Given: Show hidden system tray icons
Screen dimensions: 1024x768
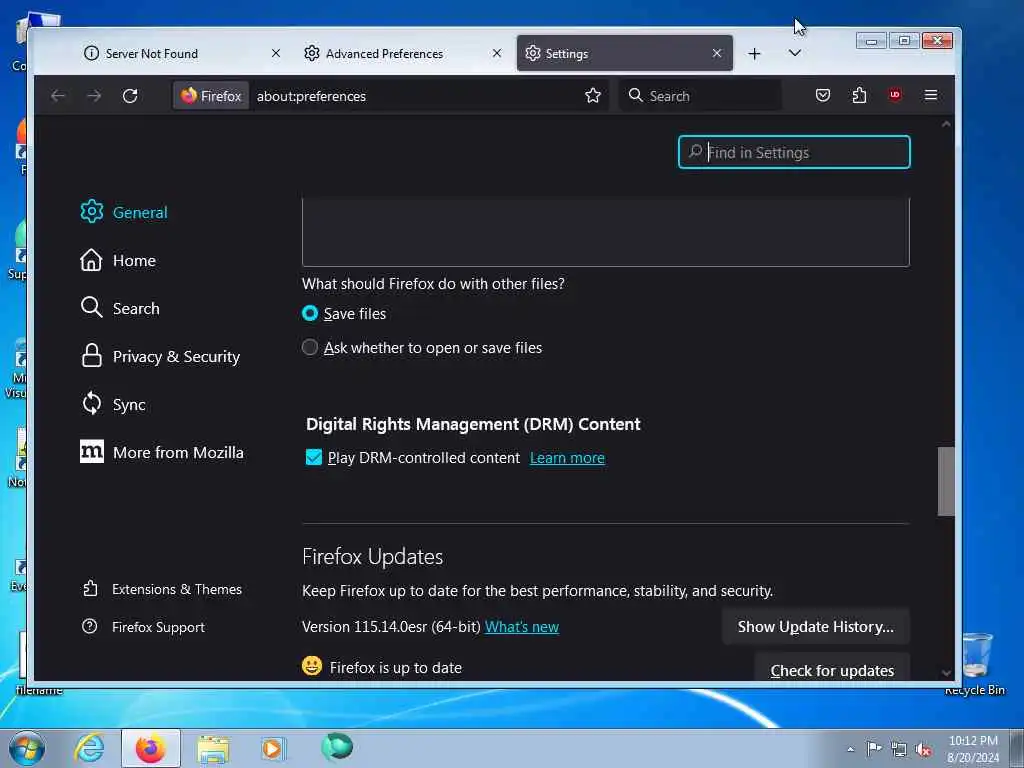Looking at the screenshot, I should 850,749.
